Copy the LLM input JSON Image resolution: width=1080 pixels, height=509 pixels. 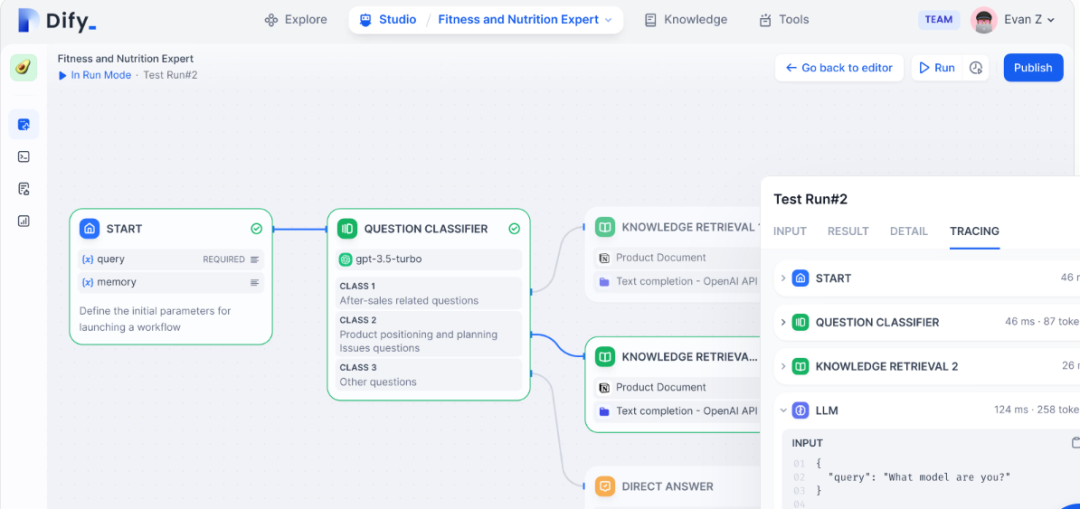pos(1075,443)
